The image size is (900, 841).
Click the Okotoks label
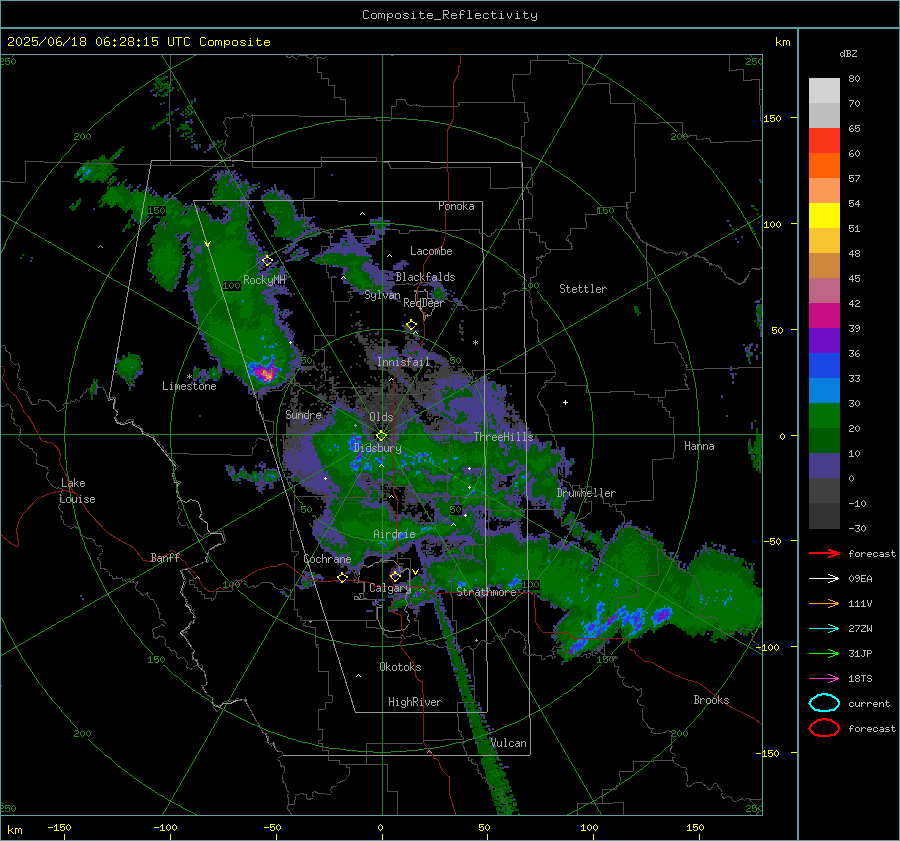[x=400, y=667]
